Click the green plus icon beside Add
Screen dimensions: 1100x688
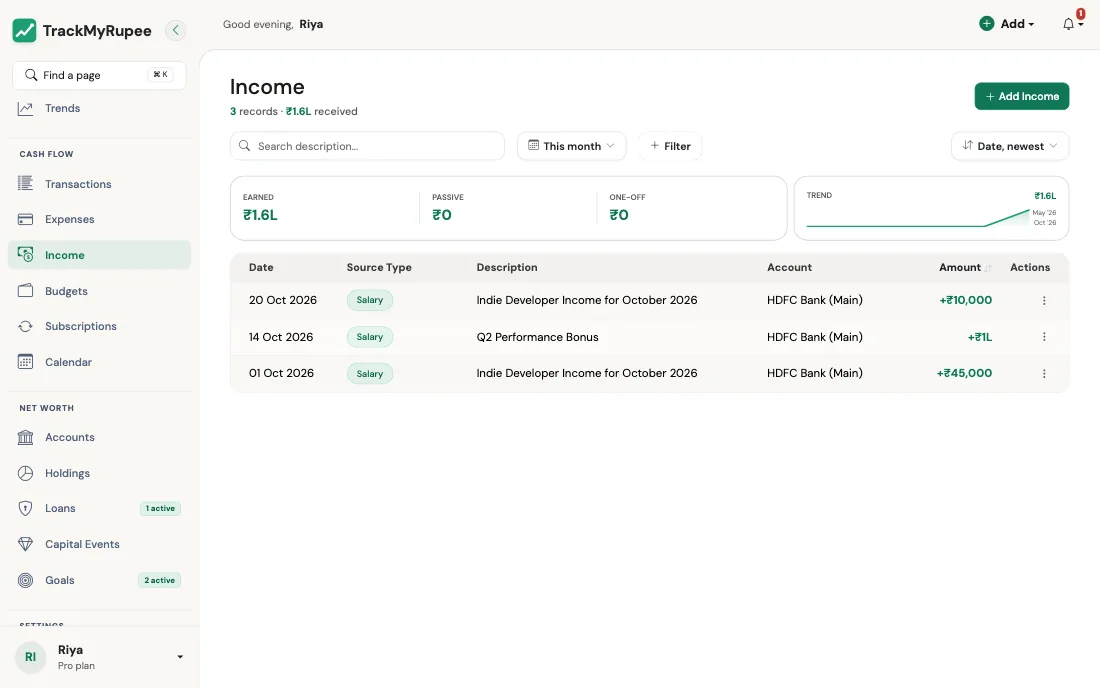pos(986,24)
